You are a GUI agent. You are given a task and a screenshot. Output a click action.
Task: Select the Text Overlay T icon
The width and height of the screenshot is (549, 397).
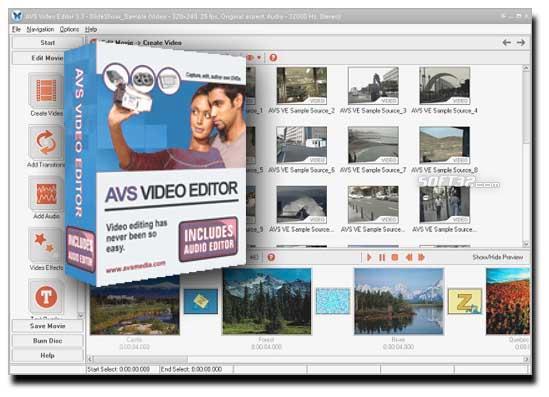[46, 297]
